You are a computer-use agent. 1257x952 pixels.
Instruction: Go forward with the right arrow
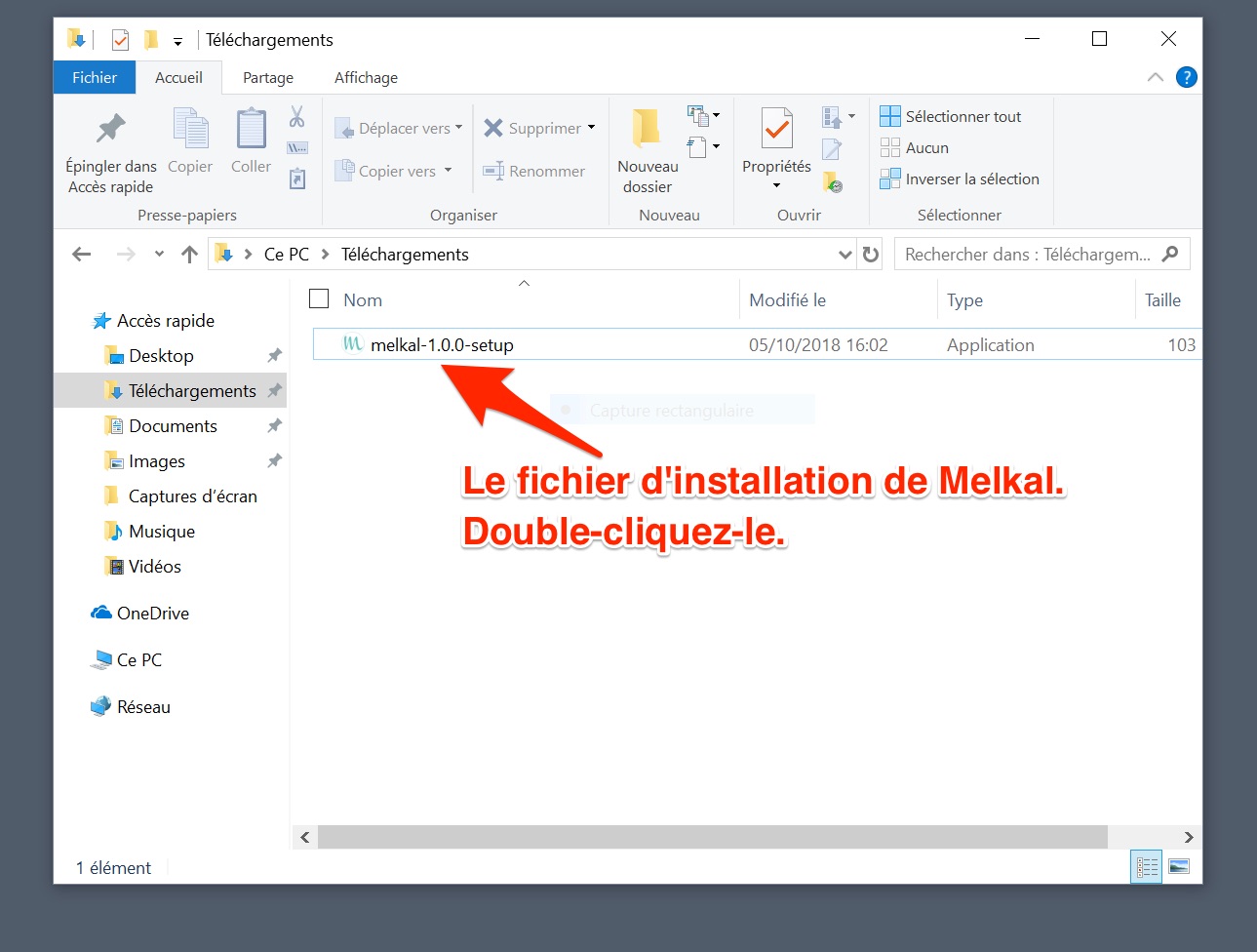tap(126, 255)
